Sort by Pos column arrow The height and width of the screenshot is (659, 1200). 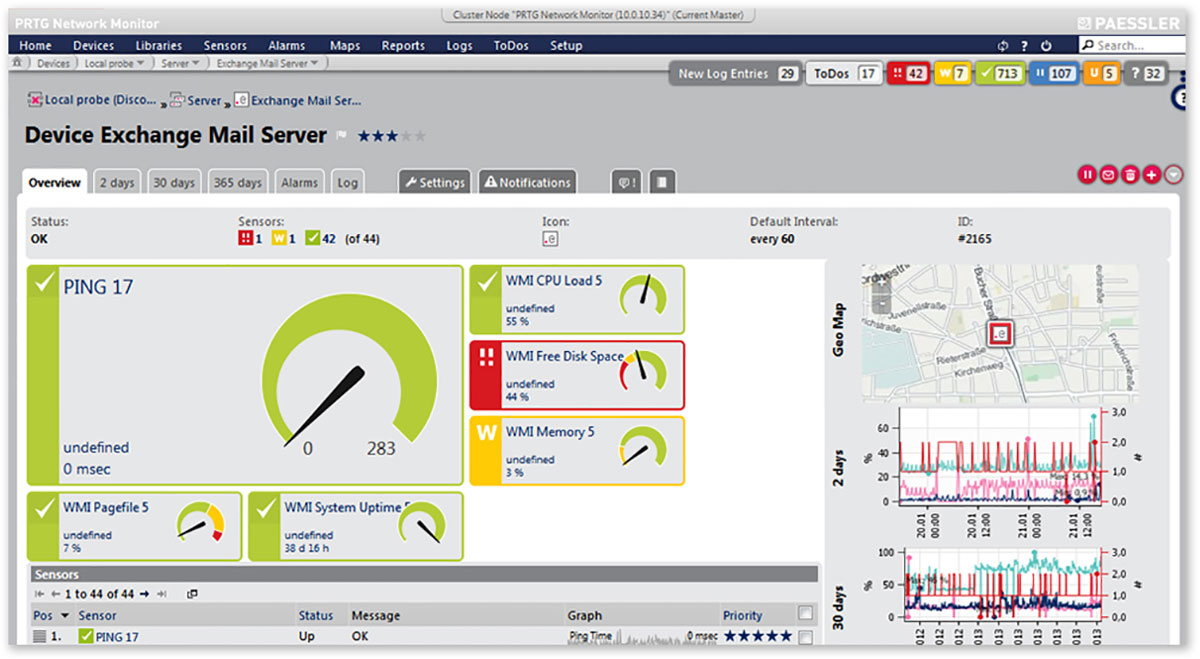pyautogui.click(x=66, y=616)
